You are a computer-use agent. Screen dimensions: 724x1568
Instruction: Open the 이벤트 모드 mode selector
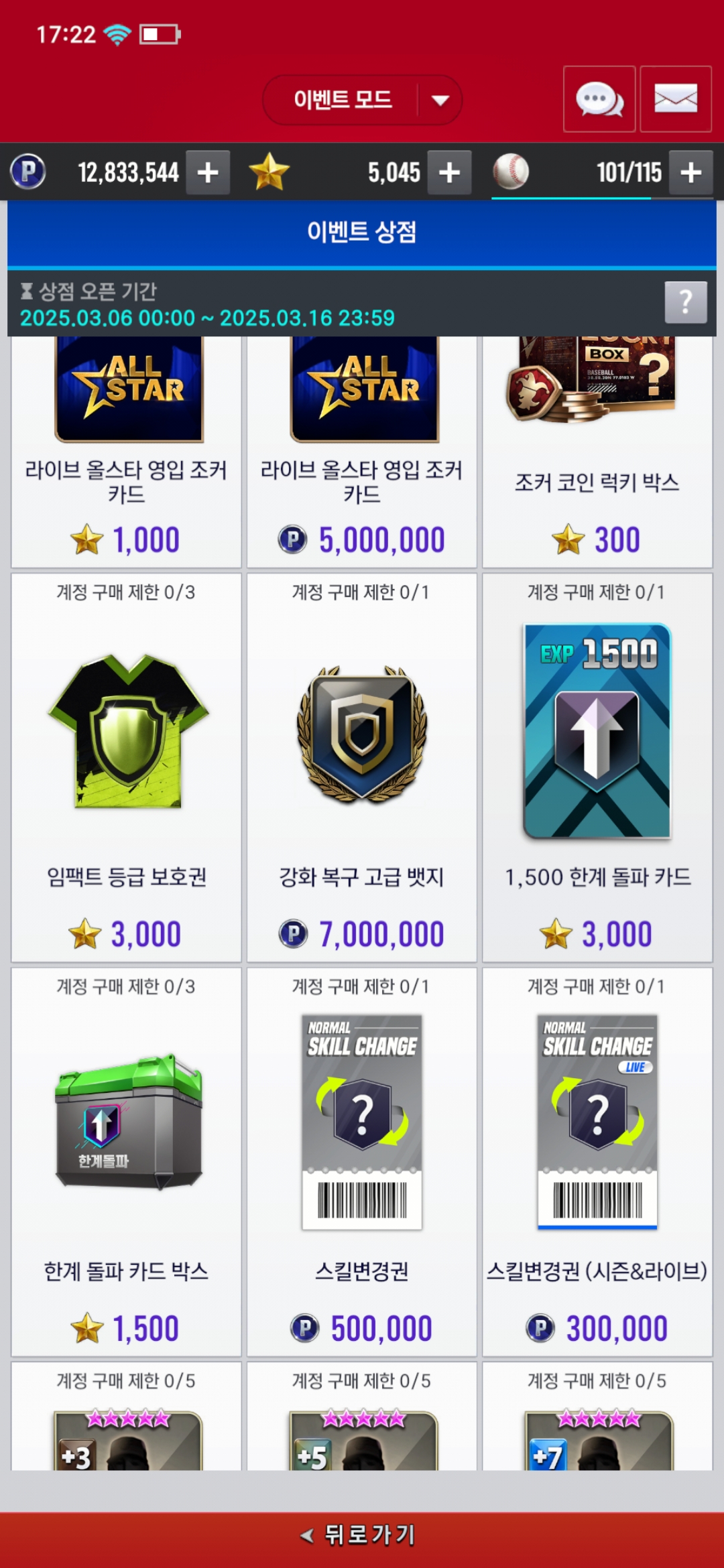362,100
